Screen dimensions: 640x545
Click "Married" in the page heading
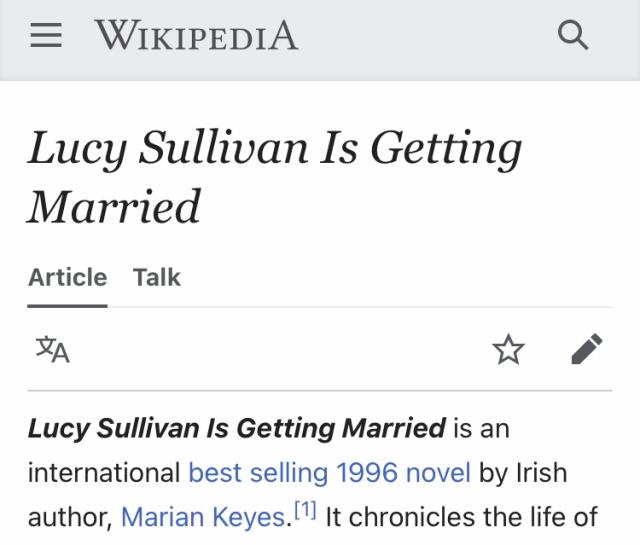click(x=114, y=206)
